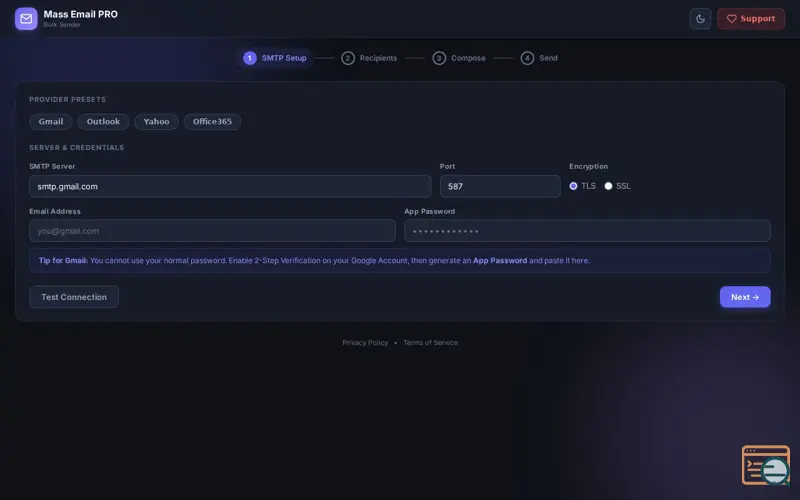This screenshot has height=500, width=800.
Task: Click into the Email Address field
Action: coord(212,231)
